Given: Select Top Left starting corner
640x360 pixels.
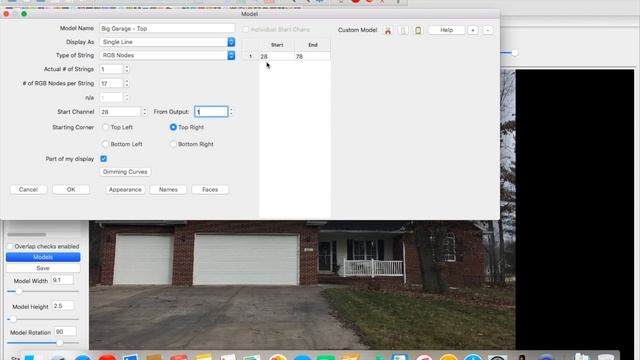Looking at the screenshot, I should [x=106, y=127].
